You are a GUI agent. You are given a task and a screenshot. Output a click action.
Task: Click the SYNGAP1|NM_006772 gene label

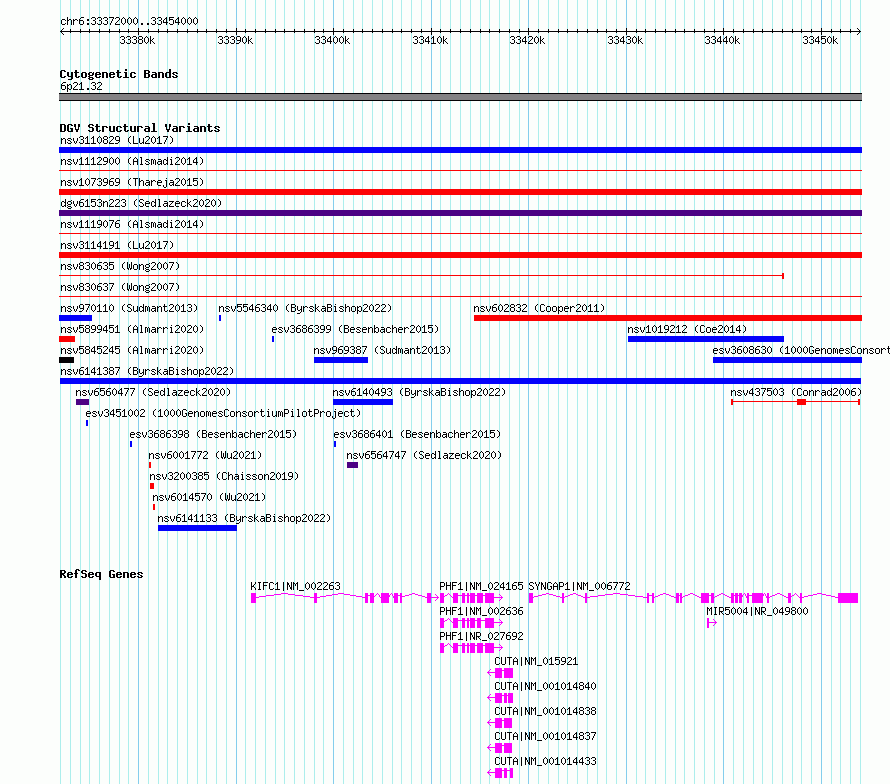[x=580, y=586]
